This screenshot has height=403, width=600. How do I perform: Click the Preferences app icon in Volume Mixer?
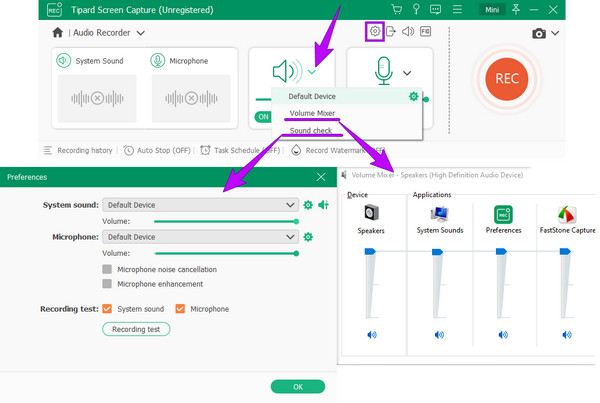pyautogui.click(x=503, y=214)
